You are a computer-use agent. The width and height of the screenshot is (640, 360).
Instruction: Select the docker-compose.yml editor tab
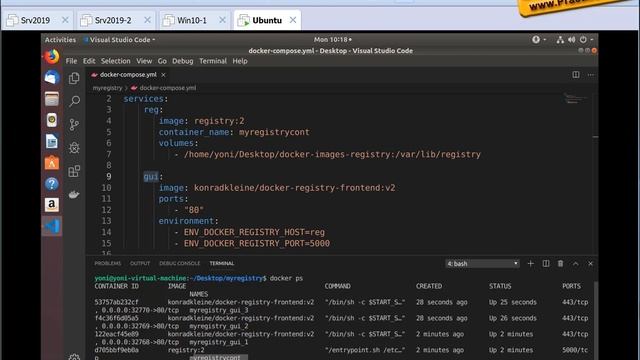click(x=128, y=75)
